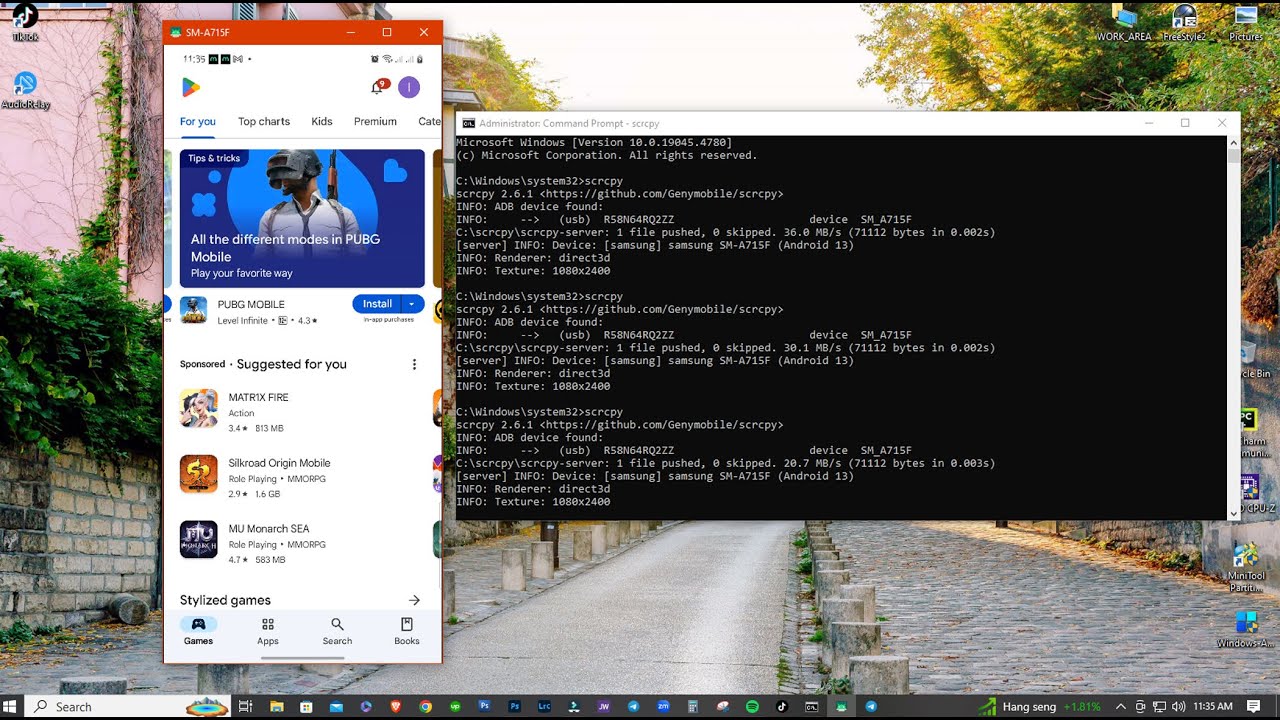Viewport: 1280px width, 720px height.
Task: Open File Explorer from taskbar
Action: [x=277, y=706]
